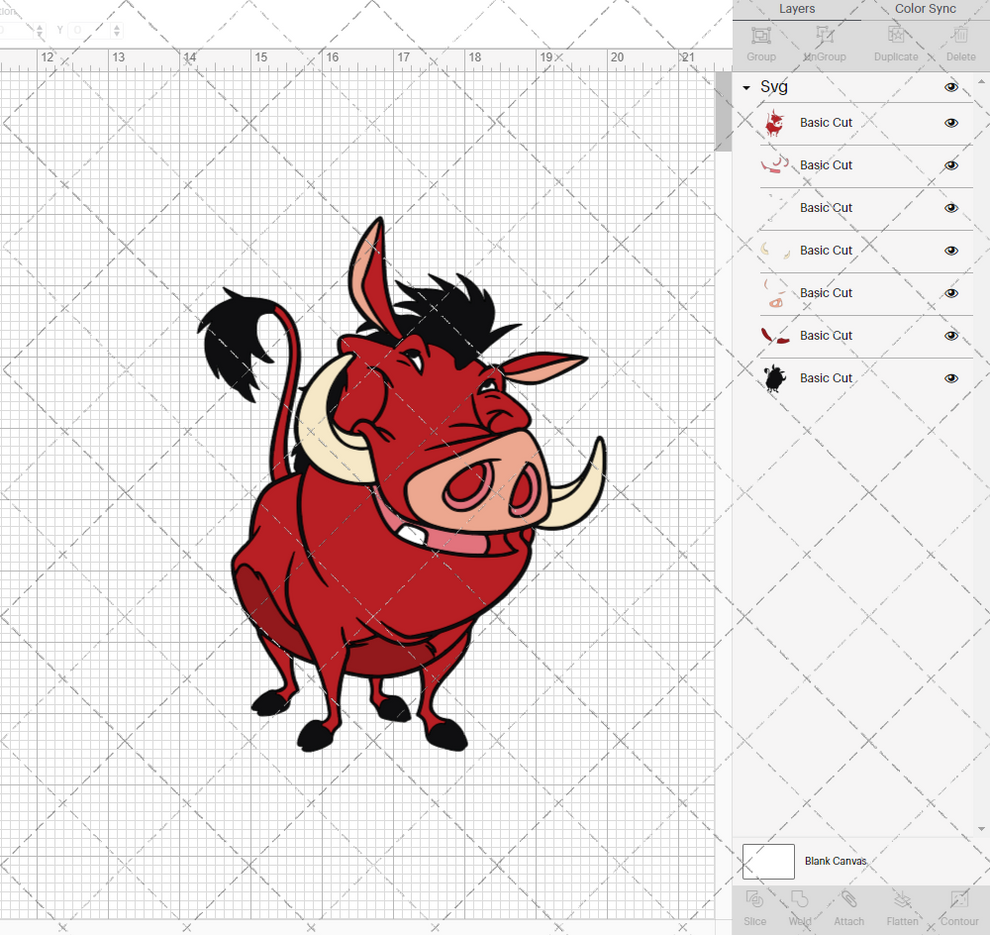Hide the bottom black Basic Cut layer
990x935 pixels.
[x=951, y=378]
